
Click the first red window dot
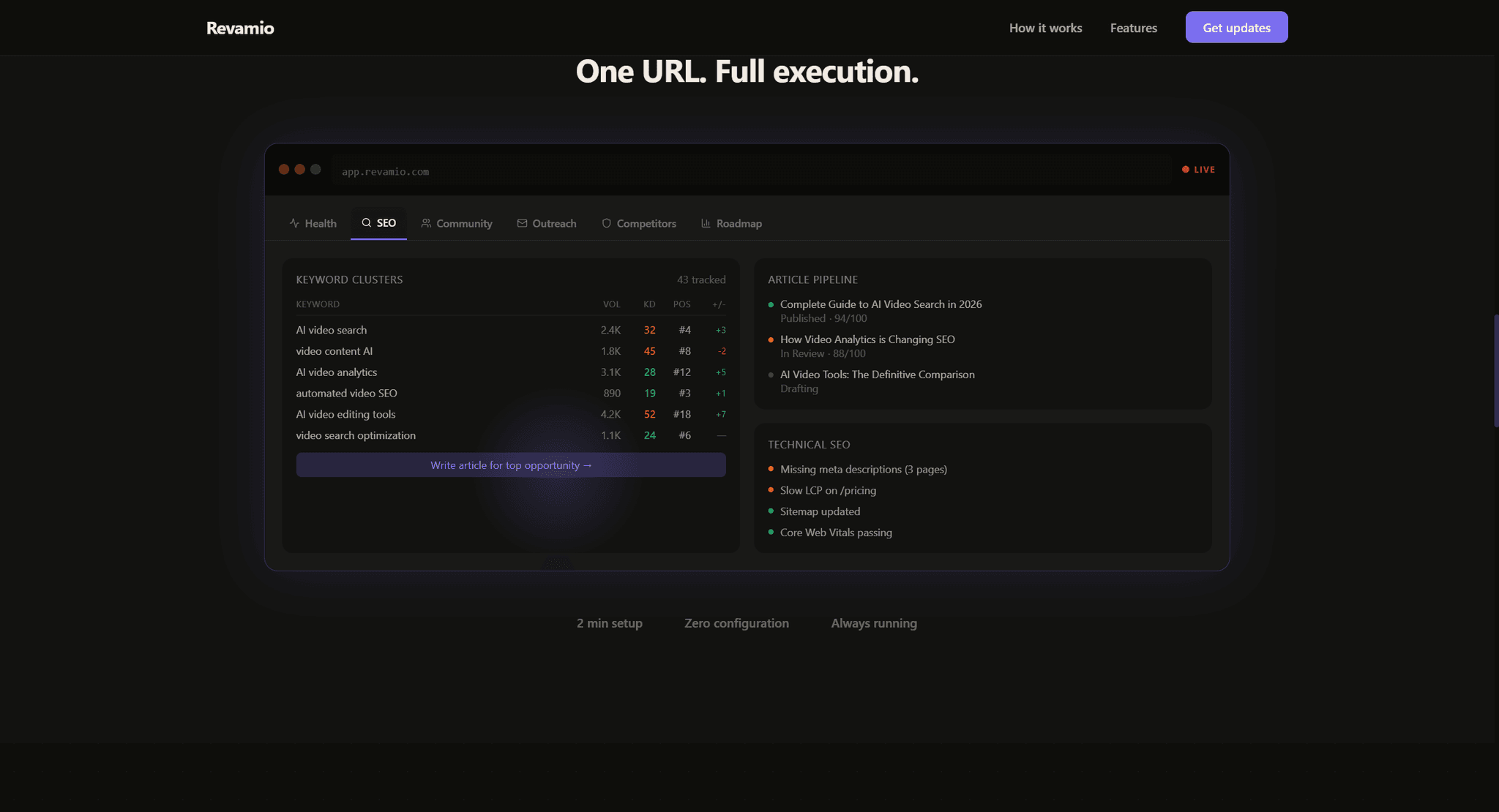tap(284, 170)
